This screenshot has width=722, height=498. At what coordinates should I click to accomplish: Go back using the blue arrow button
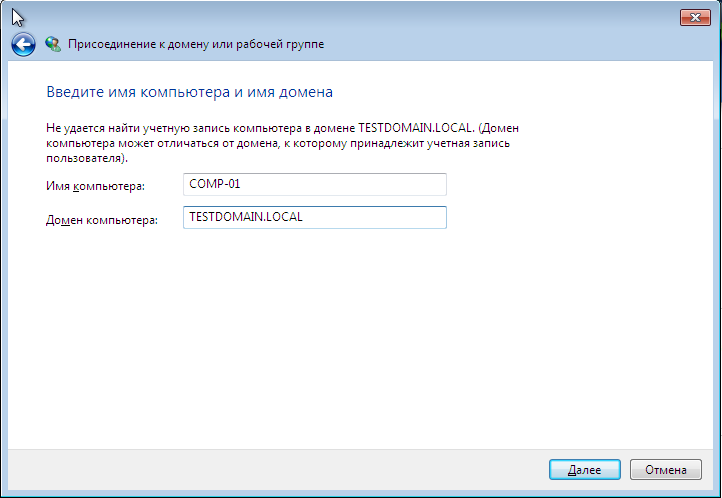tap(23, 44)
